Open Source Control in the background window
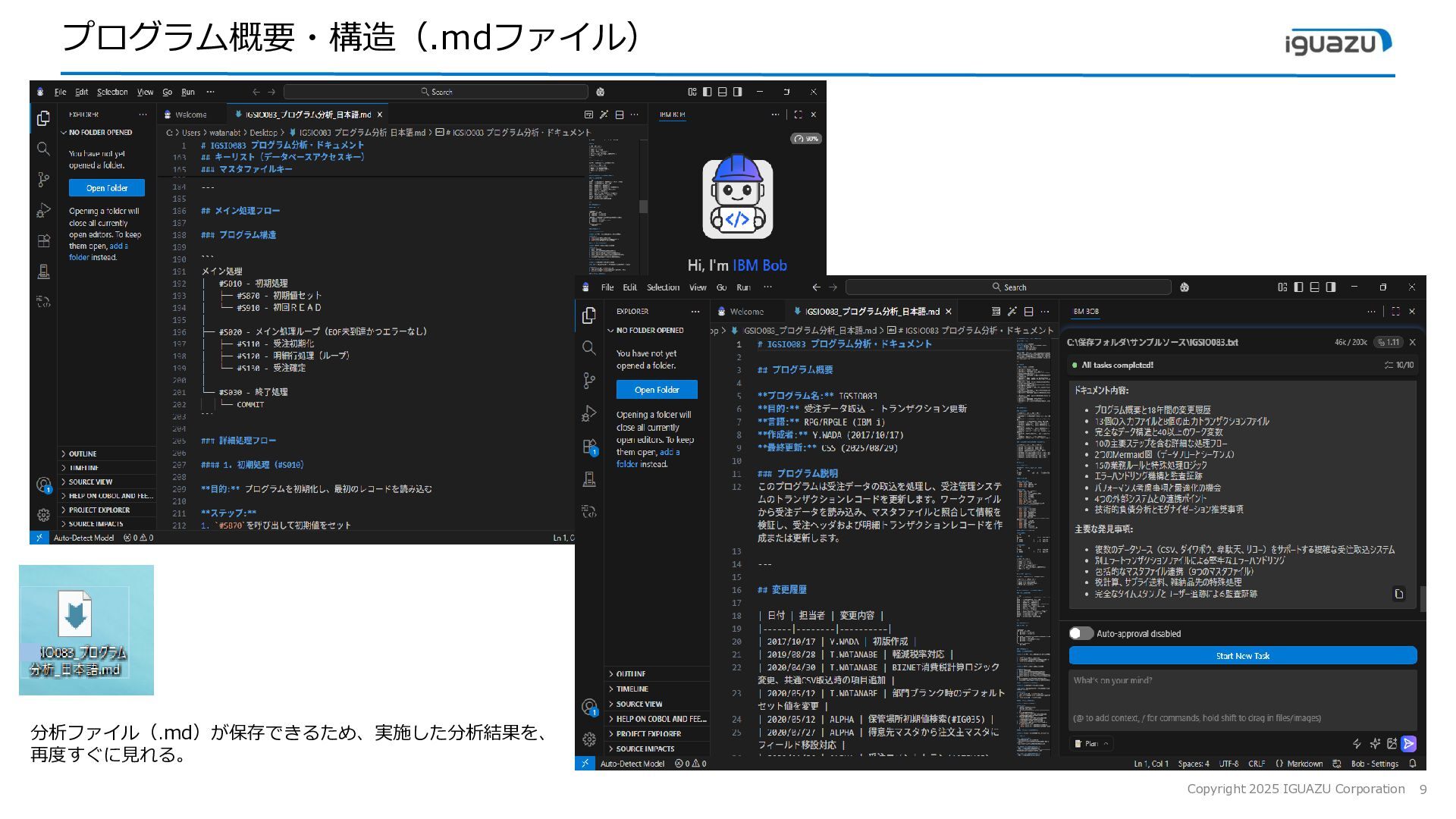 43,180
